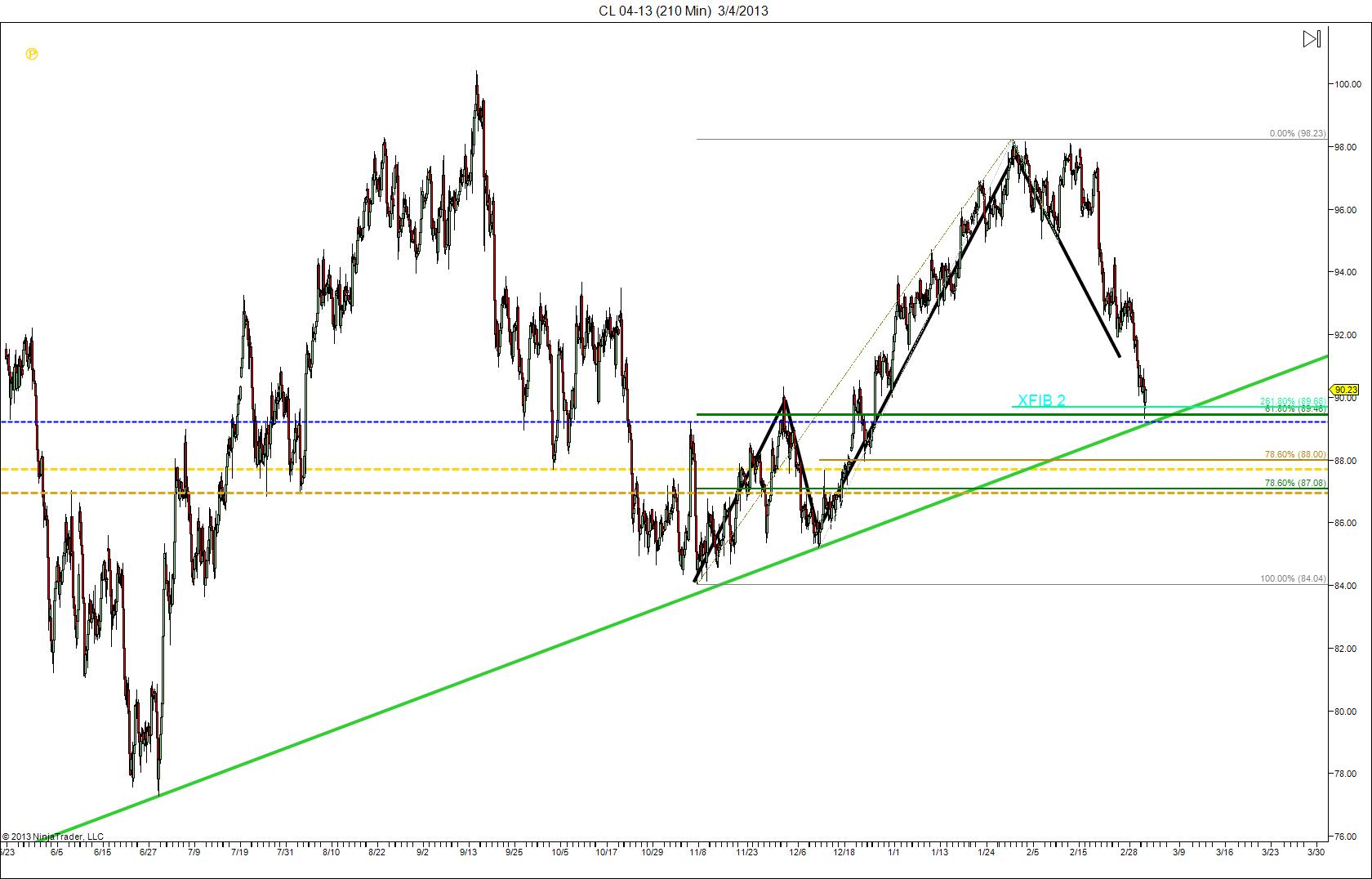This screenshot has width=1372, height=879.
Task: Click the 86.00 price axis label
Action: pos(1345,523)
